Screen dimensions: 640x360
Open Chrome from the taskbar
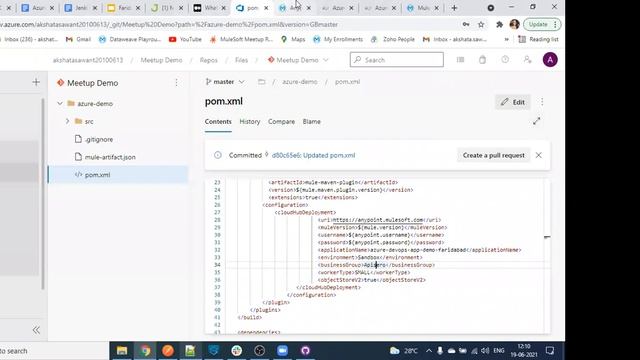[145, 351]
